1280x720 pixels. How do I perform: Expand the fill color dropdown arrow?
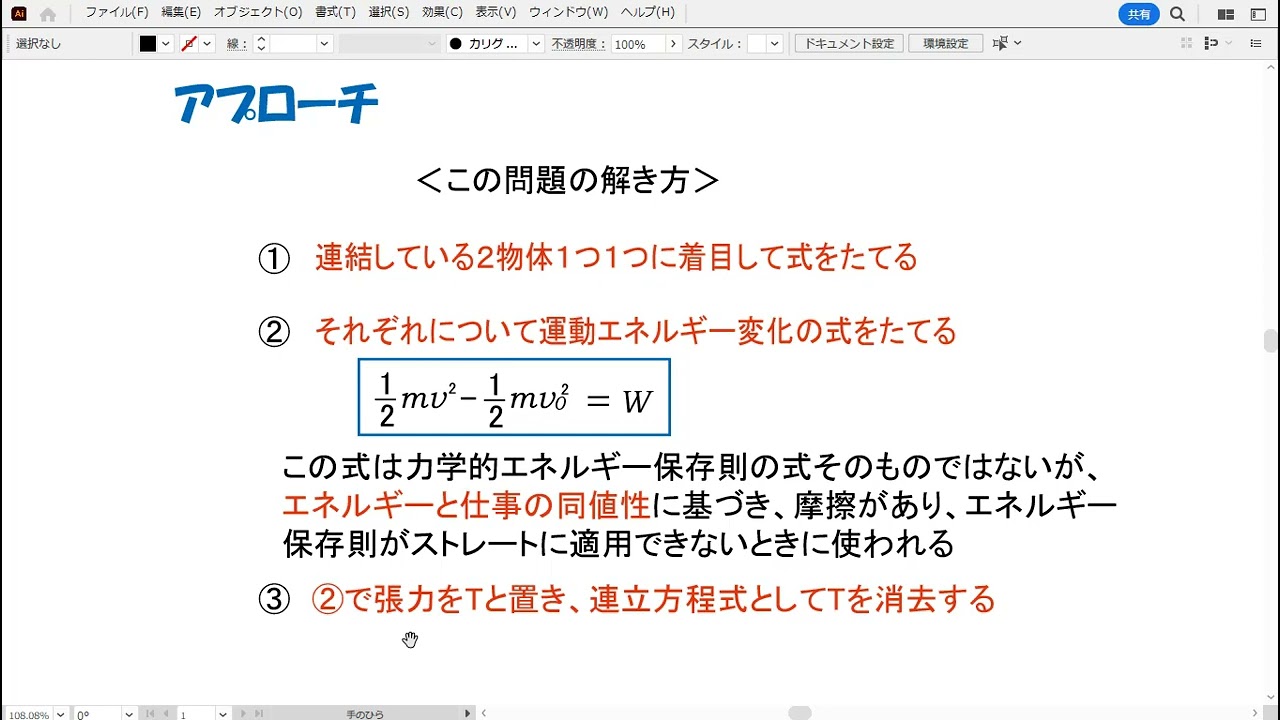pos(166,44)
